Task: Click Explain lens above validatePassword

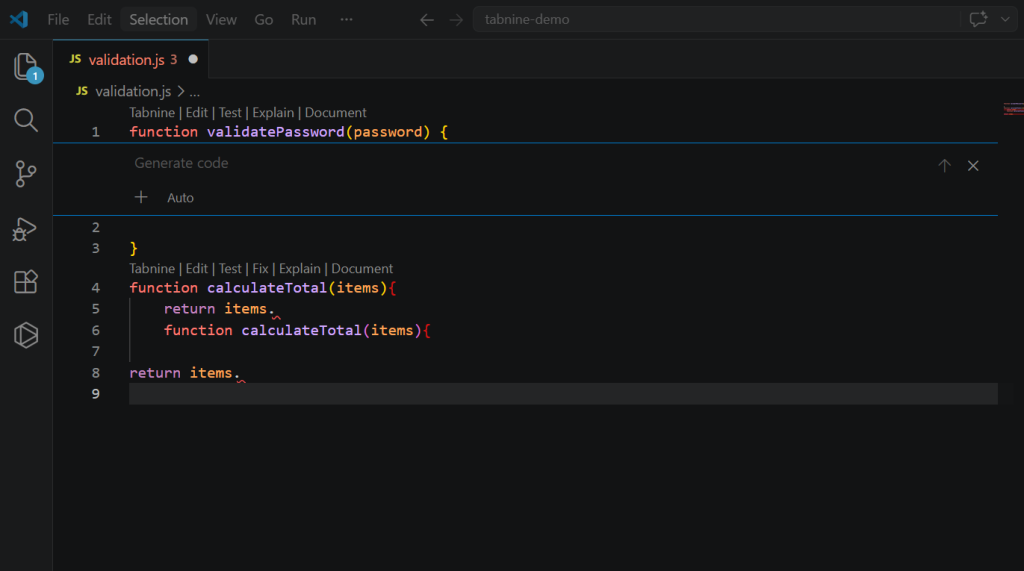Action: tap(273, 112)
